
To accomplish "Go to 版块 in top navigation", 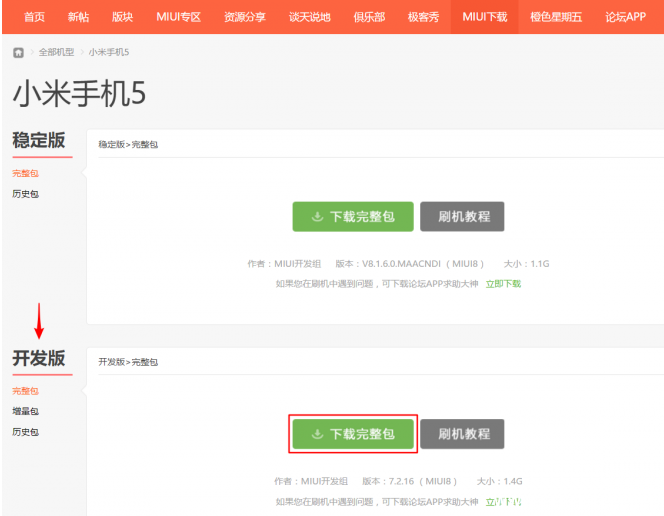I will point(122,17).
